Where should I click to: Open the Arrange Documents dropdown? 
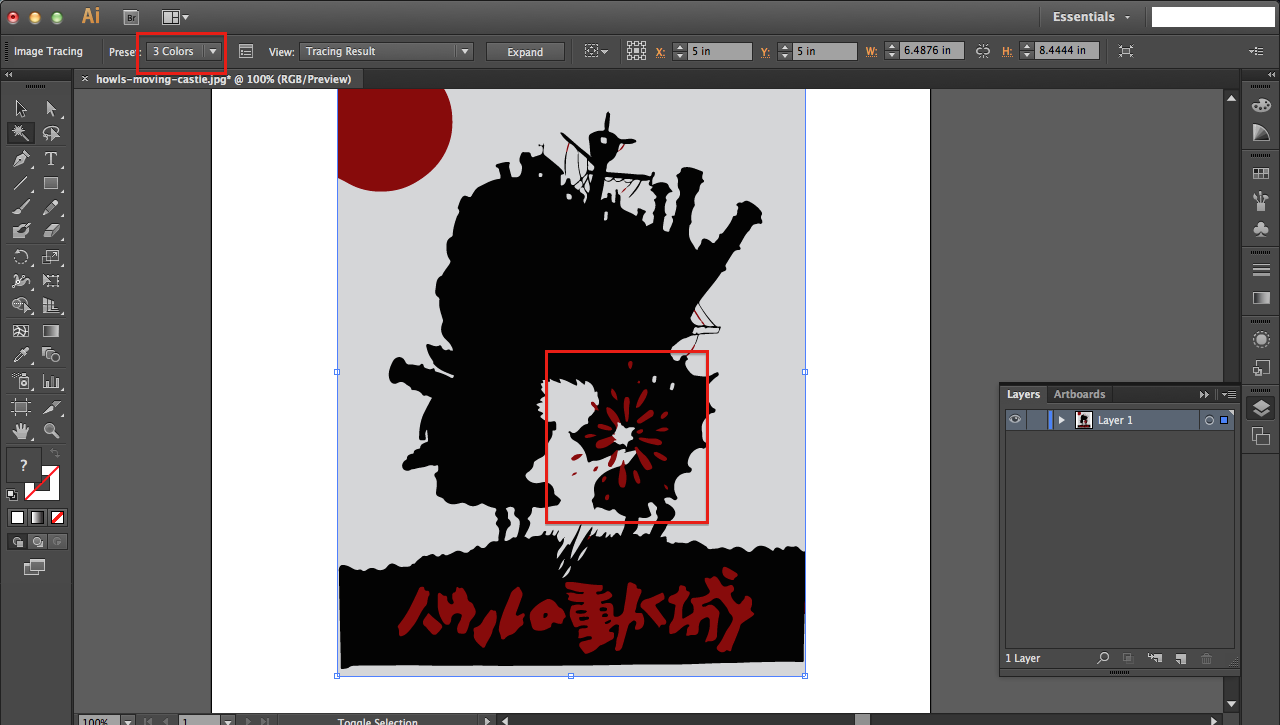point(175,17)
